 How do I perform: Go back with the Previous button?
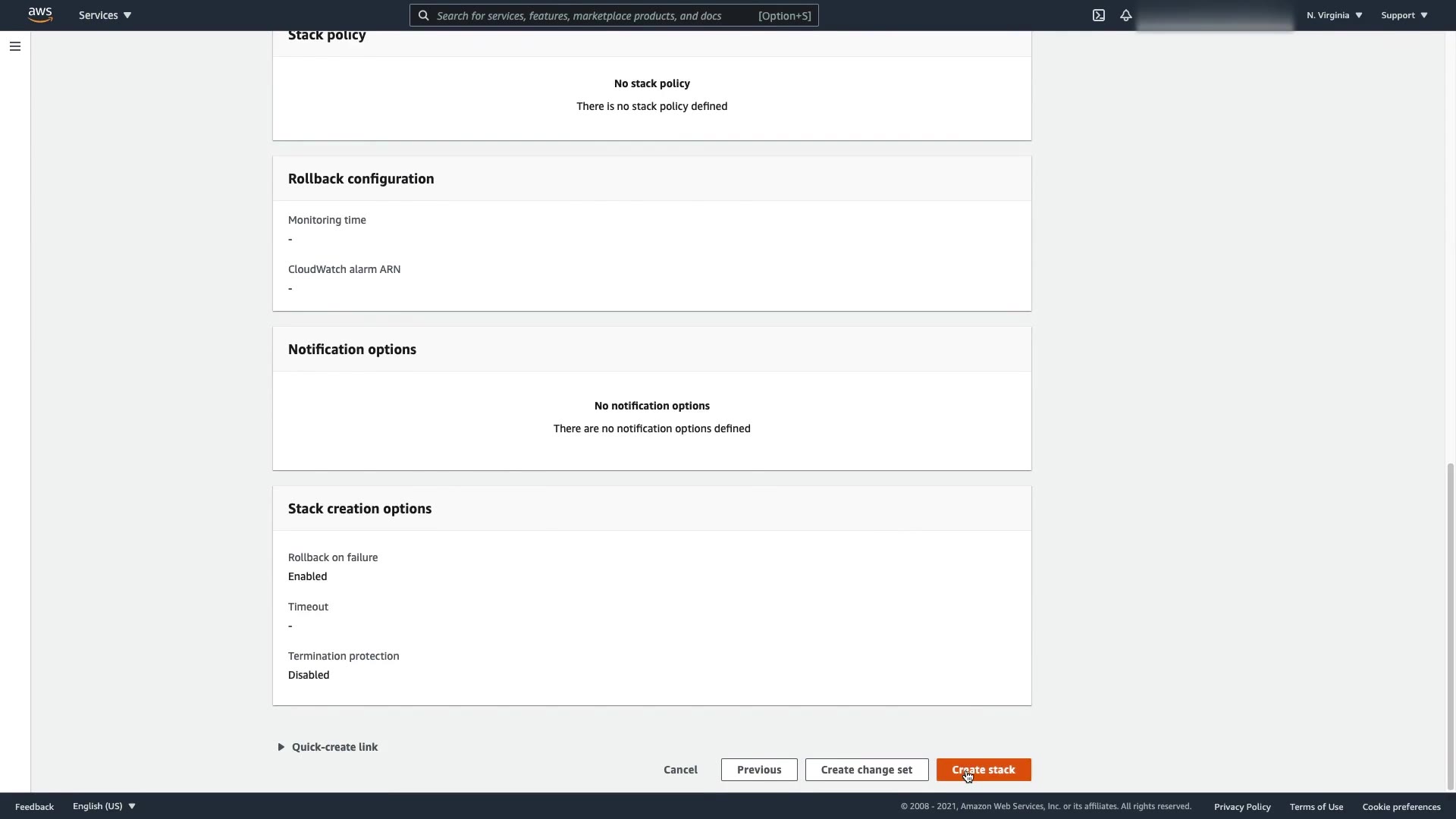point(758,770)
